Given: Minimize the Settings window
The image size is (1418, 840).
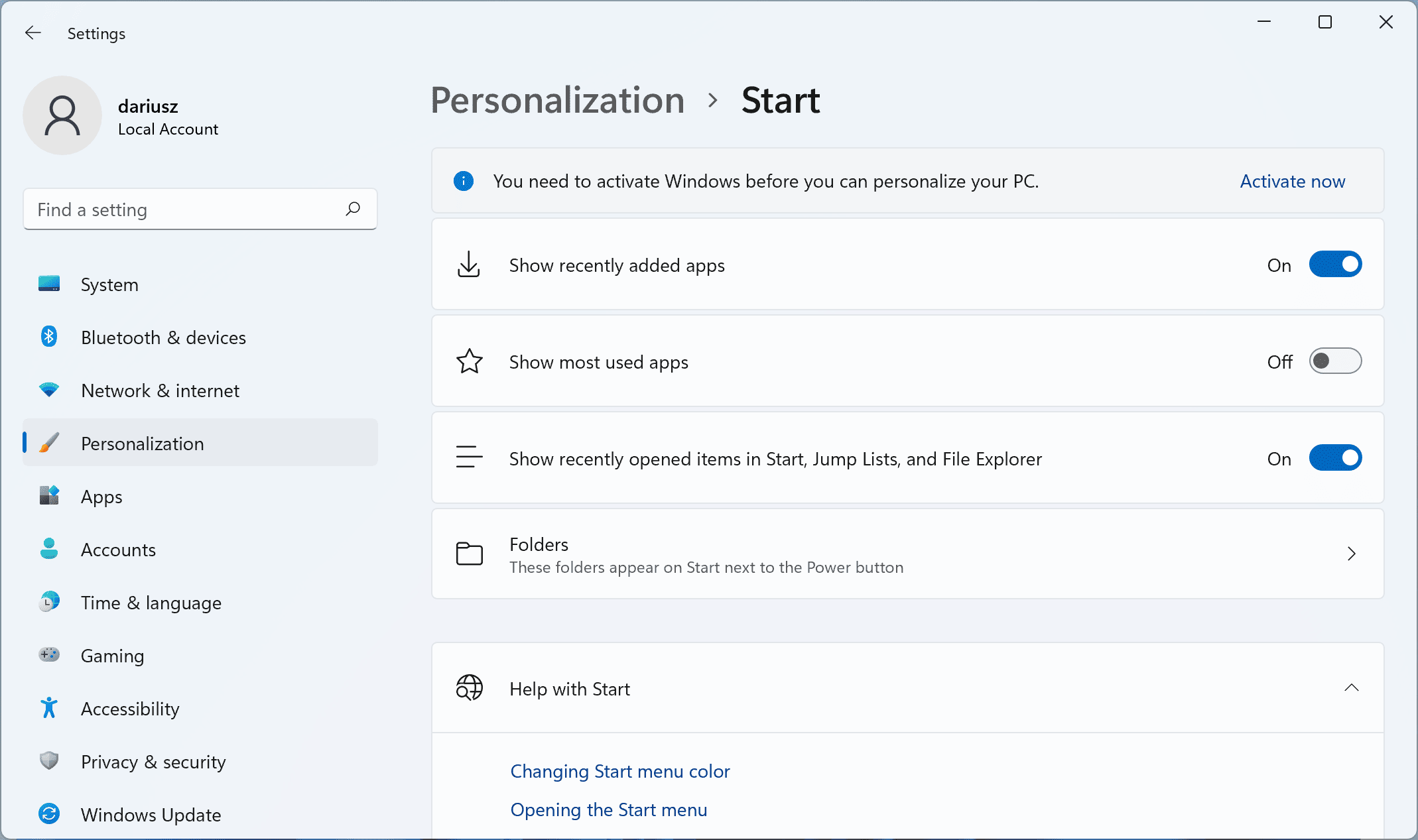Looking at the screenshot, I should click(x=1264, y=22).
